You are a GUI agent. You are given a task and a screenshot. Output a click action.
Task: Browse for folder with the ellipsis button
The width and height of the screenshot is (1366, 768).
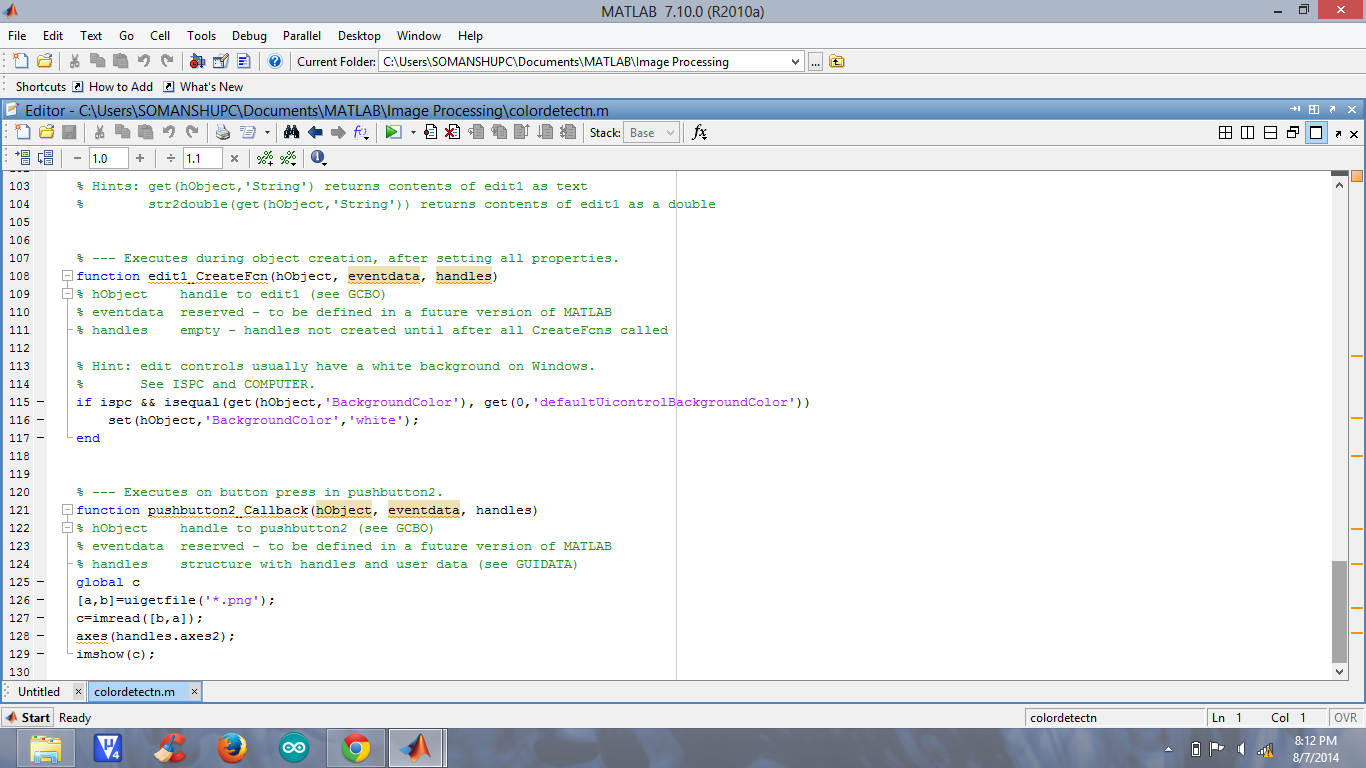pos(816,62)
